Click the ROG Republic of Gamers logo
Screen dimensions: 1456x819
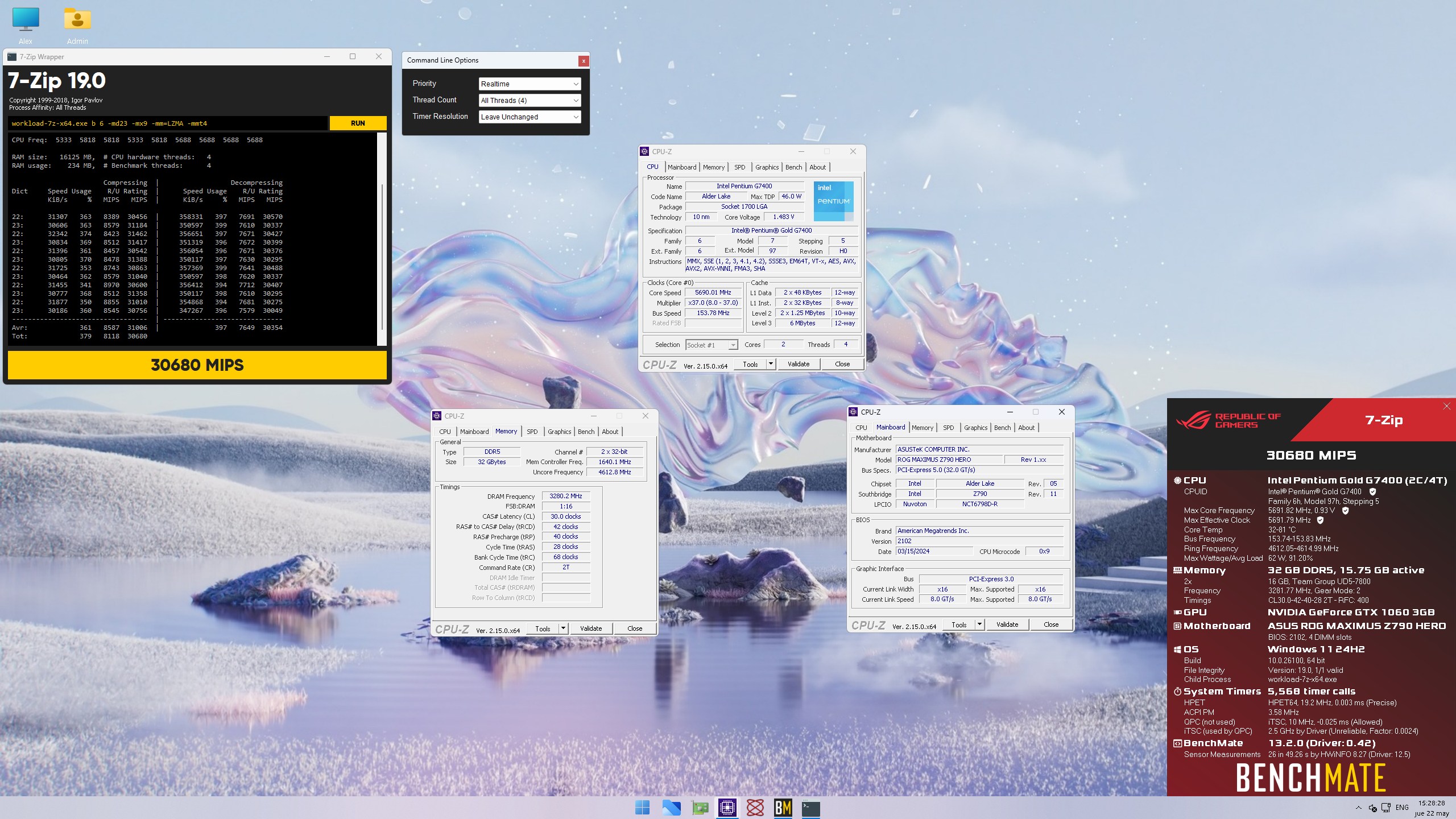[x=1228, y=420]
